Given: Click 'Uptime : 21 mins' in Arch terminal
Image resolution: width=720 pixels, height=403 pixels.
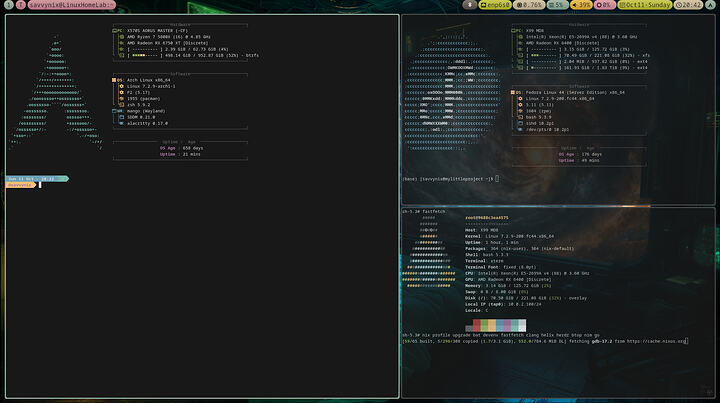Looking at the screenshot, I should (x=180, y=154).
